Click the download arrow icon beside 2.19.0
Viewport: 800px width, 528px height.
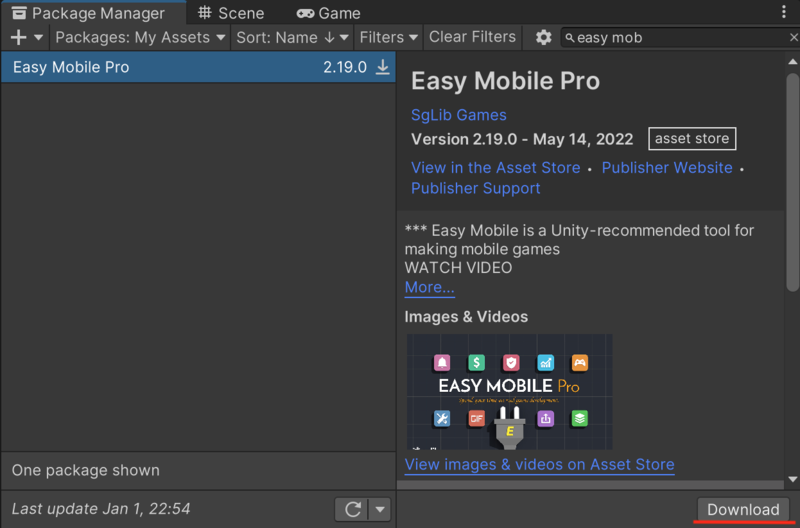382,67
